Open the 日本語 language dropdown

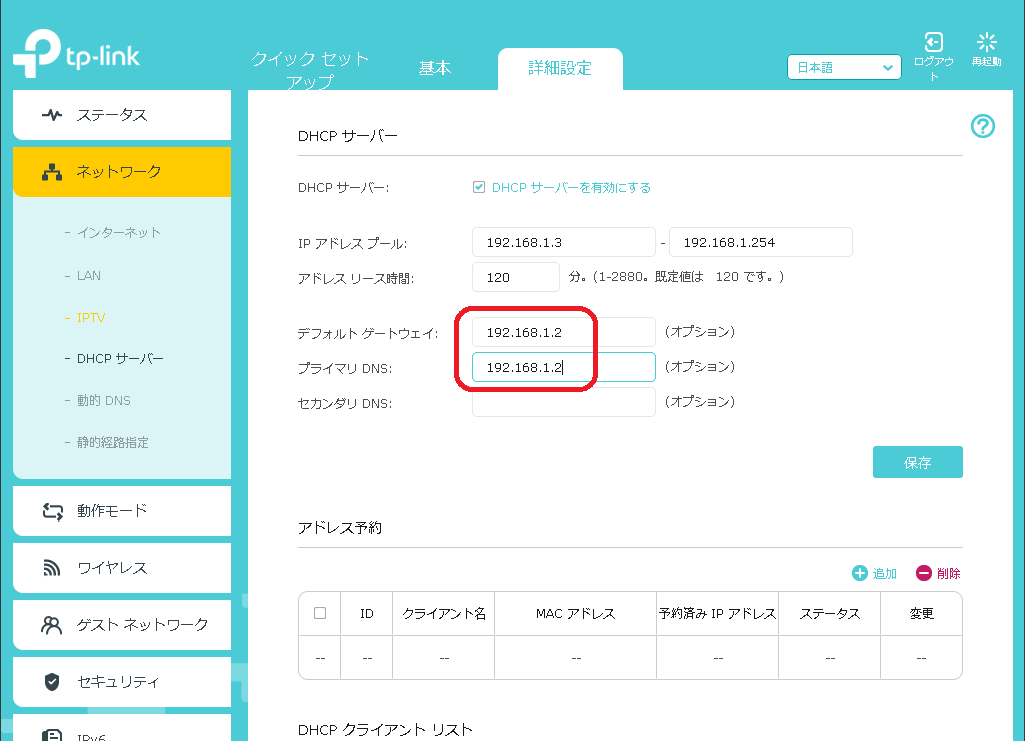844,68
